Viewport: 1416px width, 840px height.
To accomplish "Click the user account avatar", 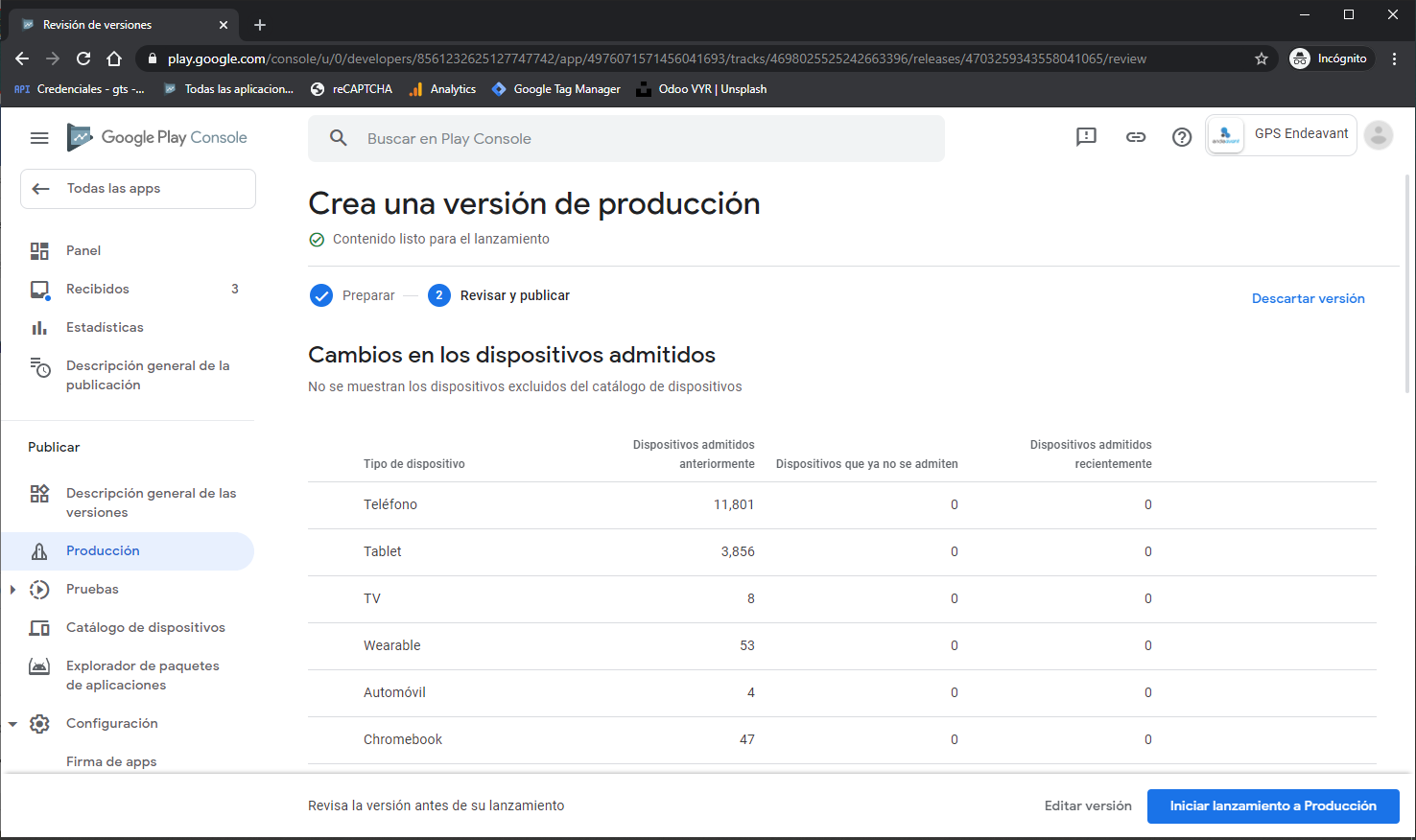I will pyautogui.click(x=1379, y=135).
